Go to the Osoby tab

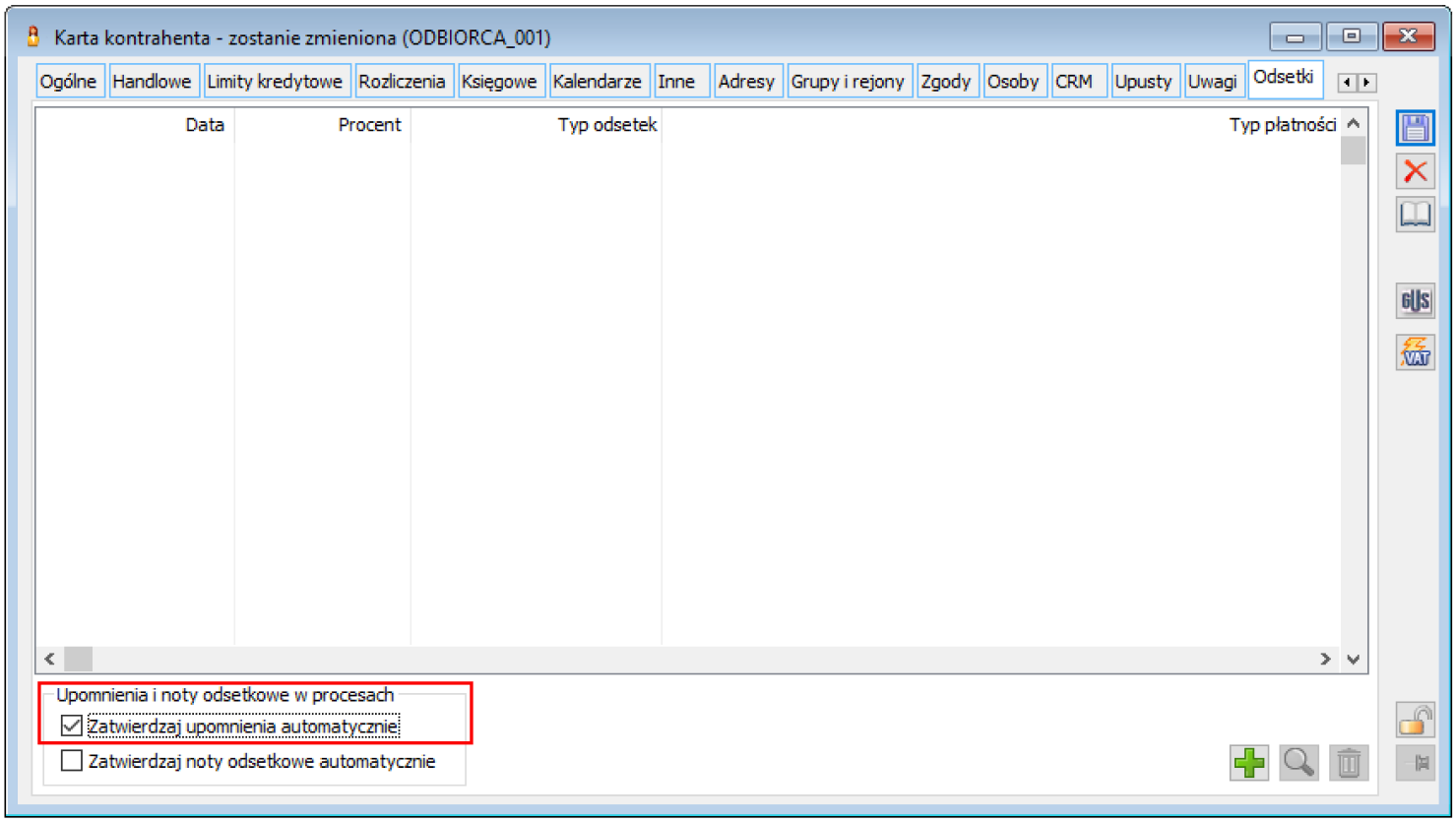1013,82
